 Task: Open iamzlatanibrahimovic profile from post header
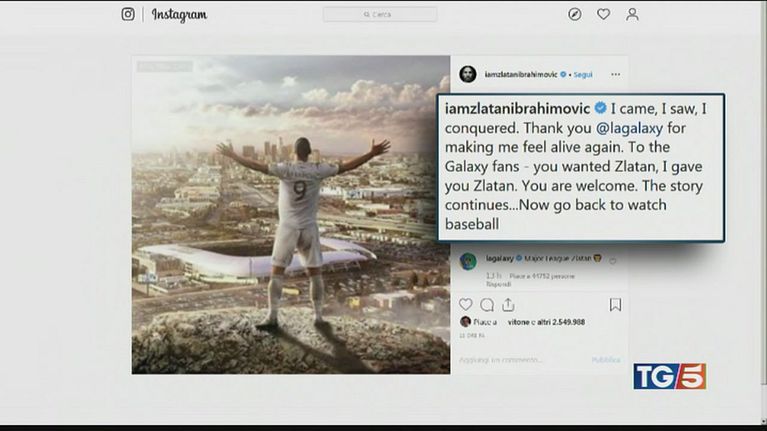click(519, 74)
